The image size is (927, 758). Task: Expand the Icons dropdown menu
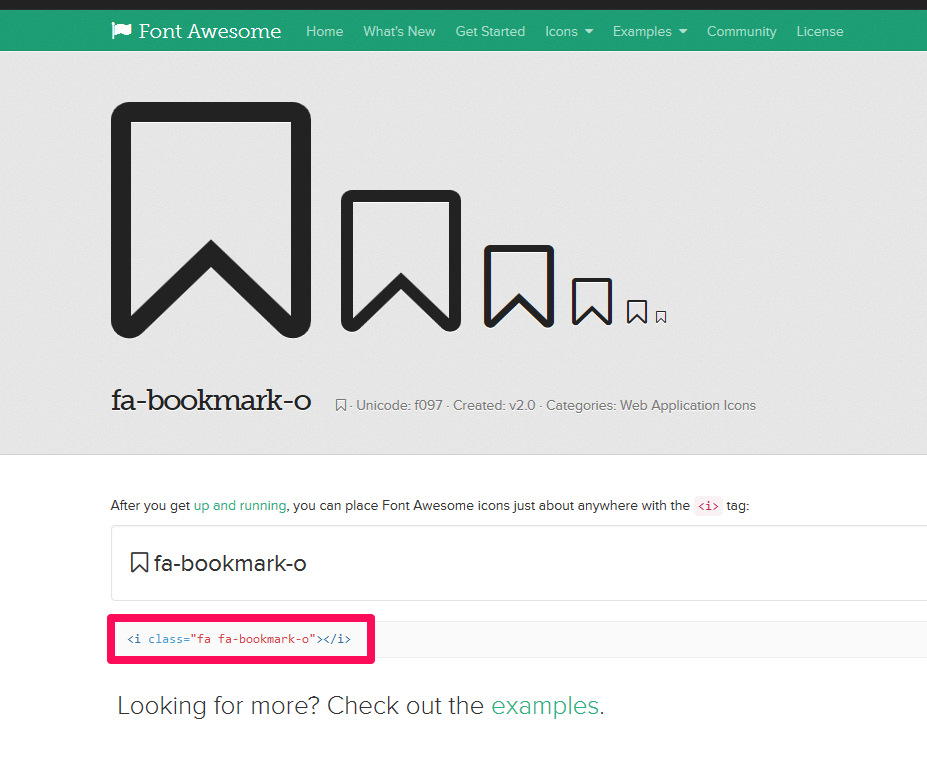pos(569,31)
